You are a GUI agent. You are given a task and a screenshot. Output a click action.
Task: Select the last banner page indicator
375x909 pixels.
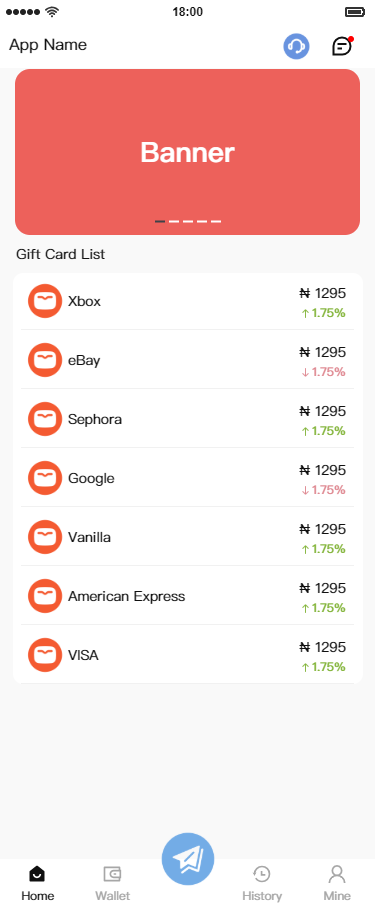(x=216, y=221)
